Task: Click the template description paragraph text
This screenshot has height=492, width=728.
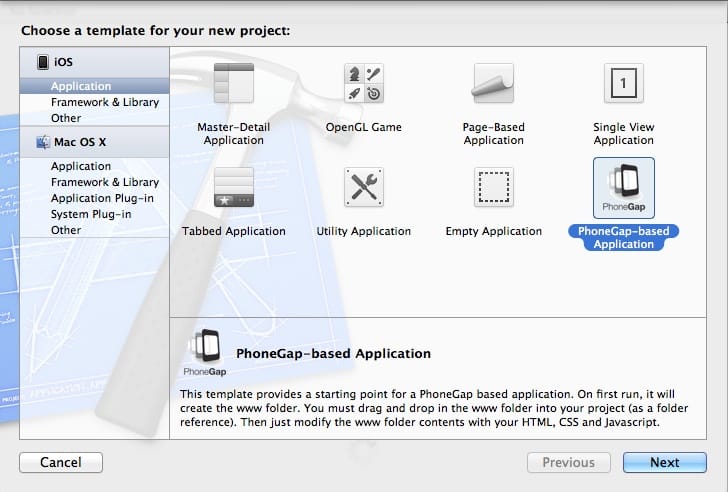Action: point(434,408)
